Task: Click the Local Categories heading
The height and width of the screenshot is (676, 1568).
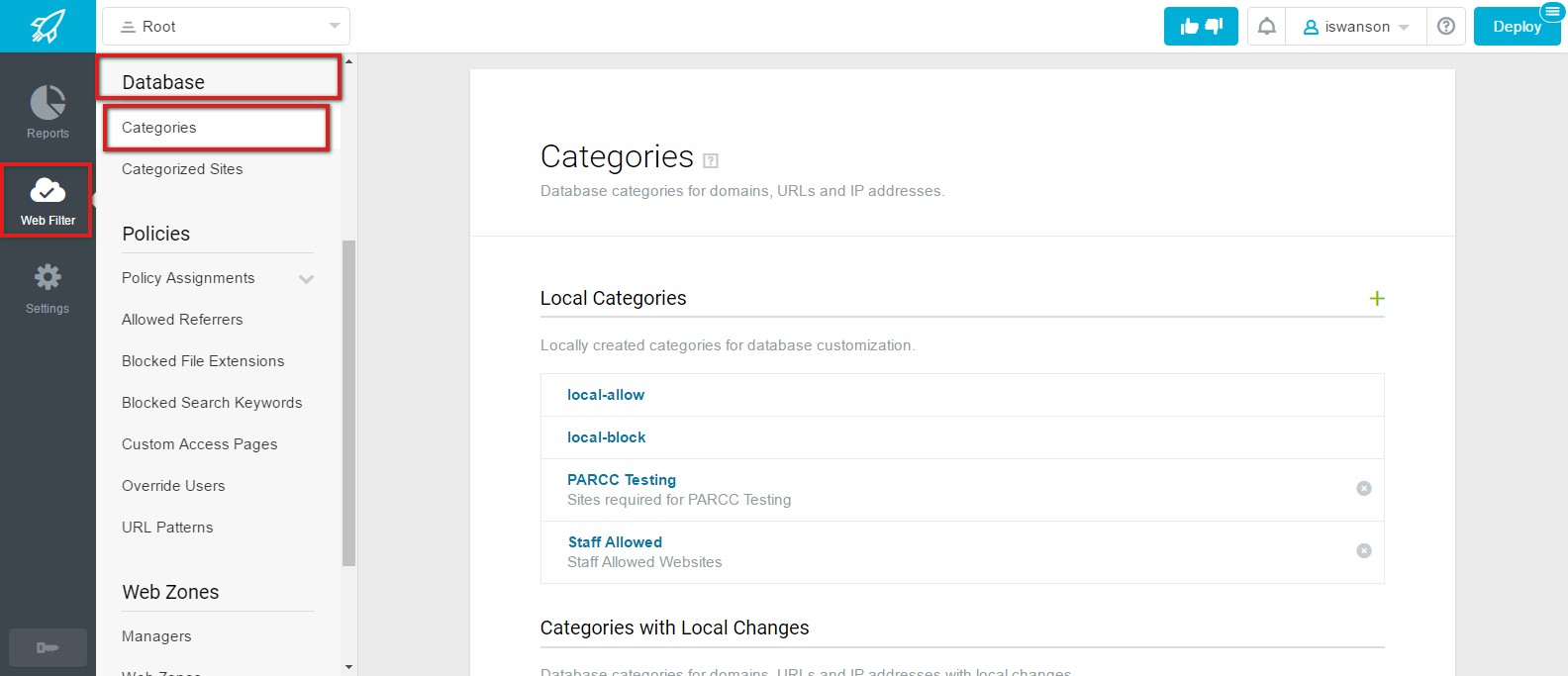Action: pyautogui.click(x=613, y=298)
